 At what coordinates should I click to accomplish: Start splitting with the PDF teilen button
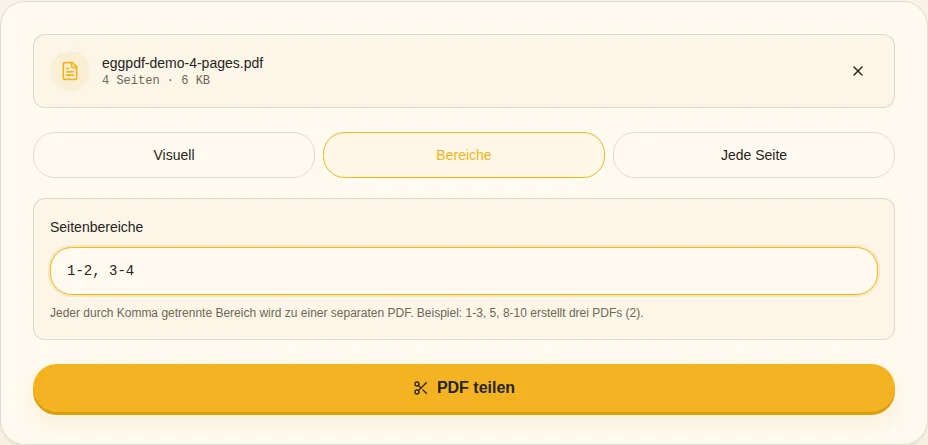click(x=464, y=389)
